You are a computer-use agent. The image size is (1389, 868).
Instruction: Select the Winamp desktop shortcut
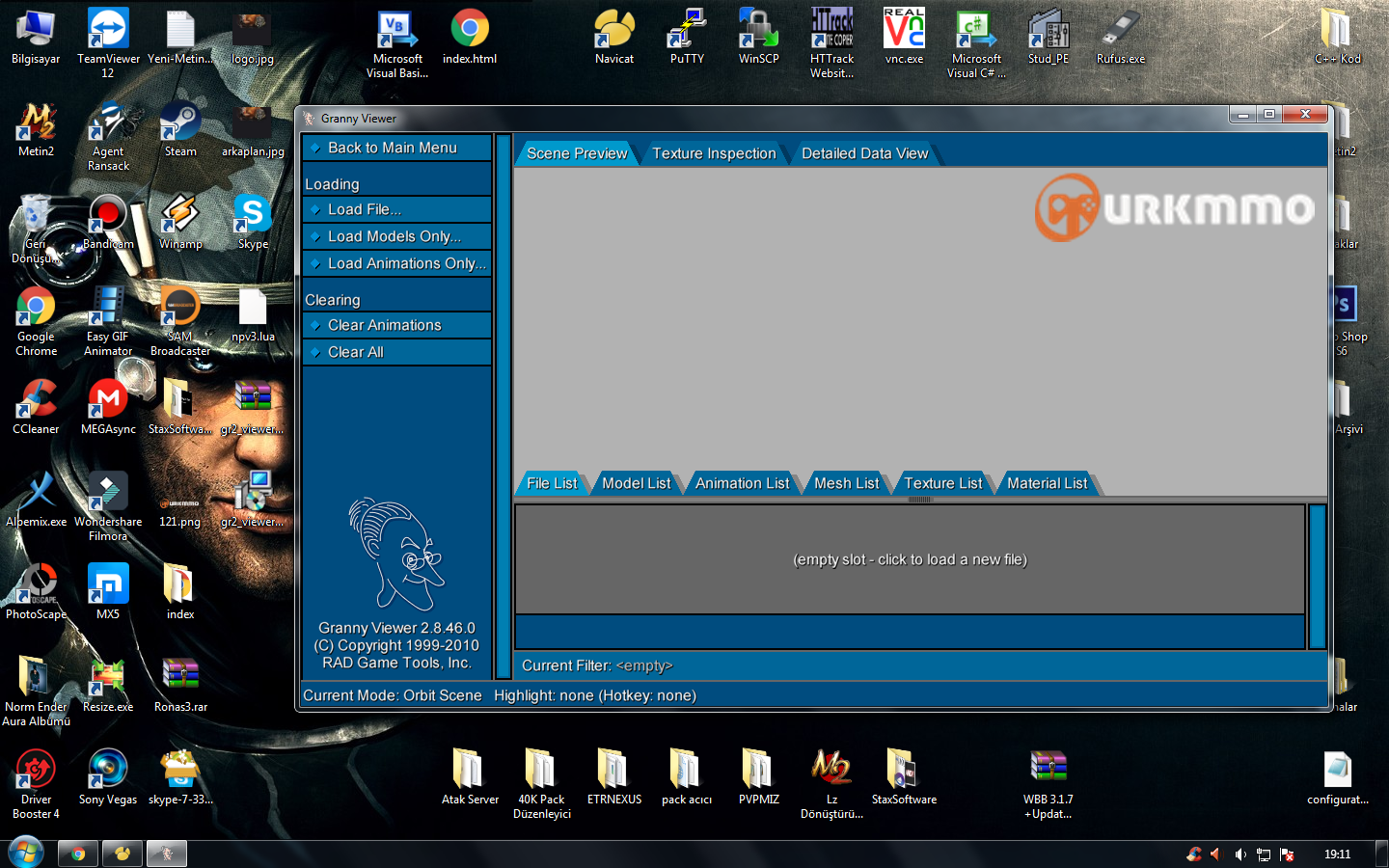pyautogui.click(x=180, y=223)
